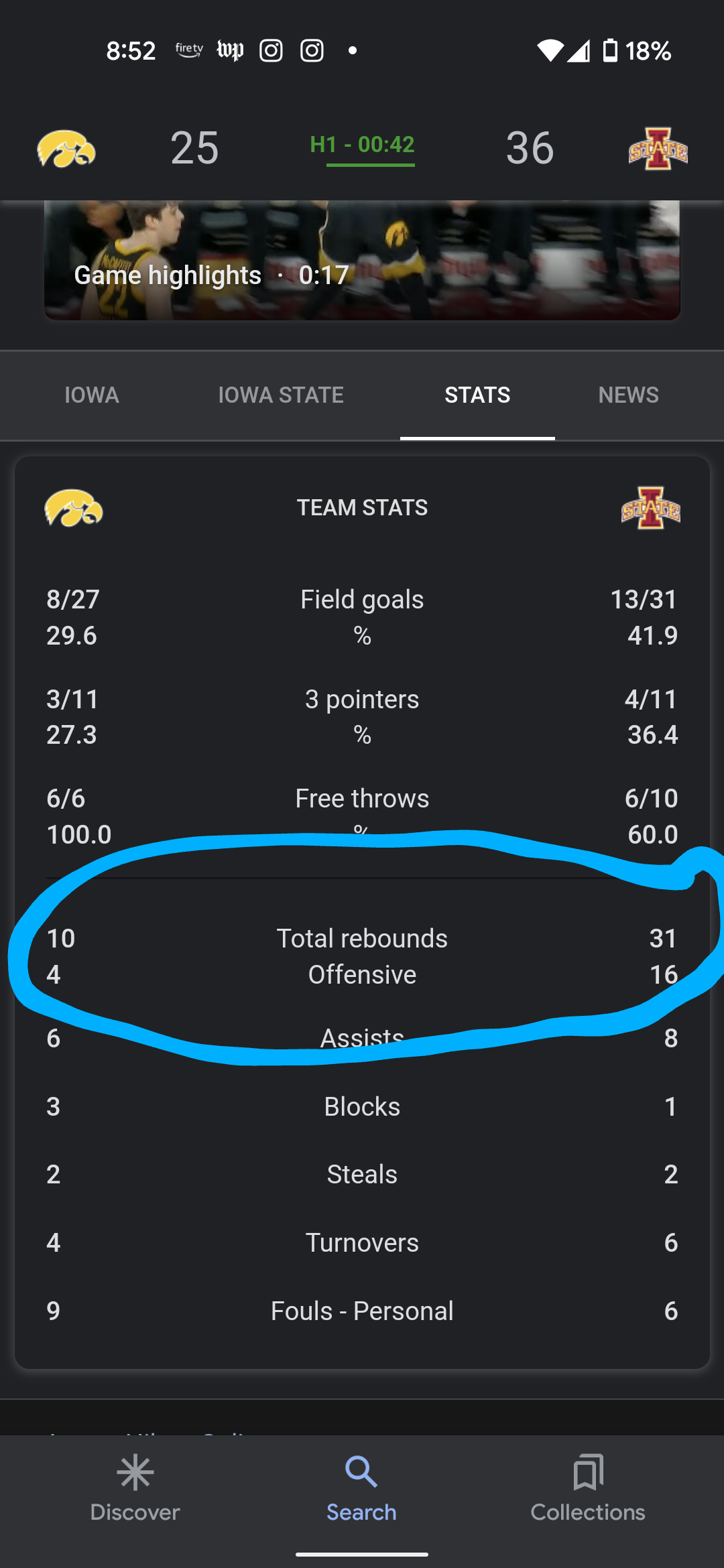The width and height of the screenshot is (724, 1568).
Task: Tap the Wi-Fi signal status icon
Action: pos(550,50)
